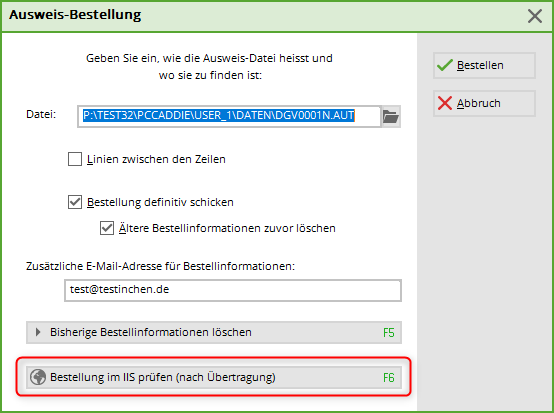Click the Bestellung definitiv schicken label text
This screenshot has height=413, width=554.
pyautogui.click(x=160, y=202)
